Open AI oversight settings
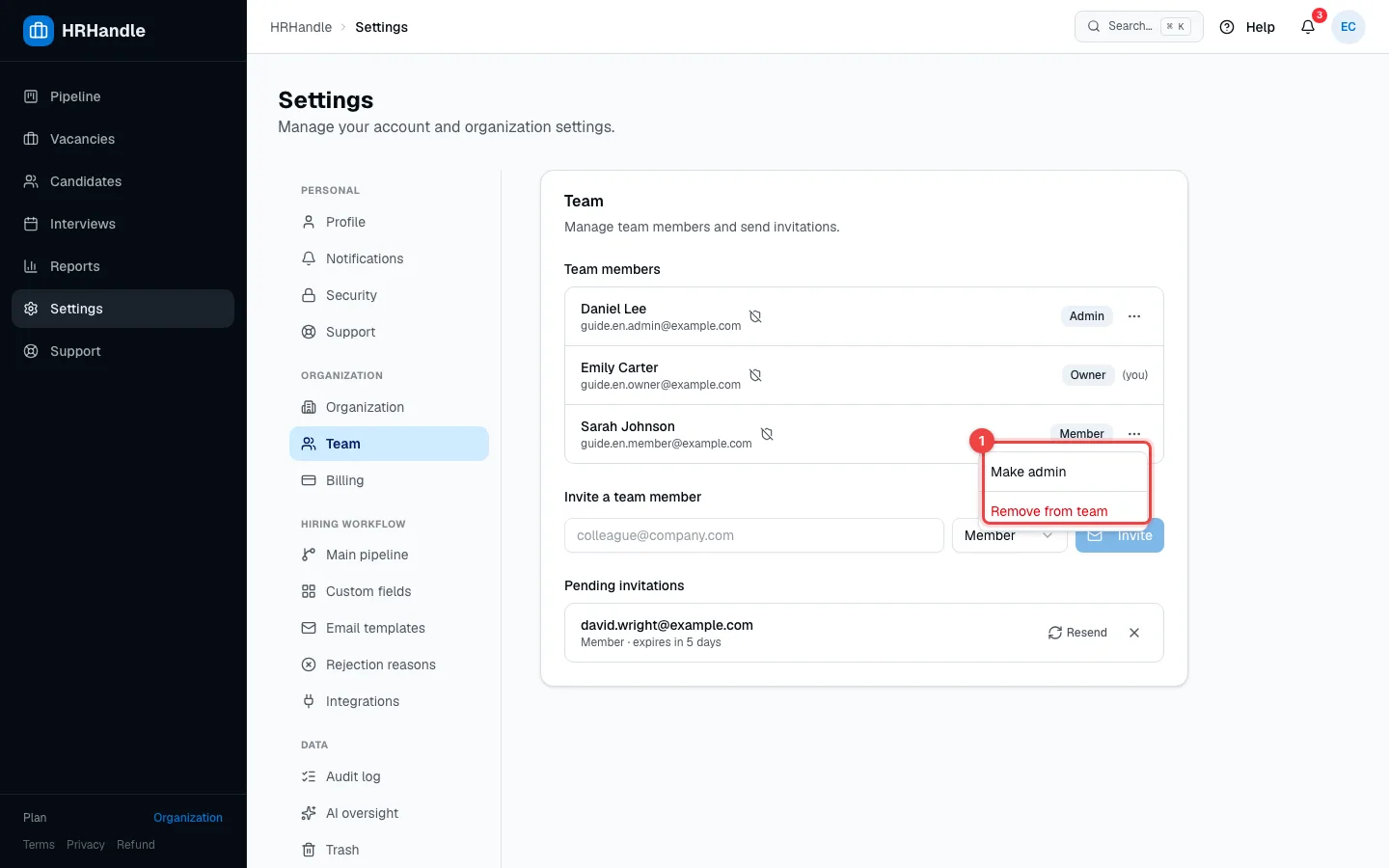Viewport: 1389px width, 868px height. coord(389,813)
